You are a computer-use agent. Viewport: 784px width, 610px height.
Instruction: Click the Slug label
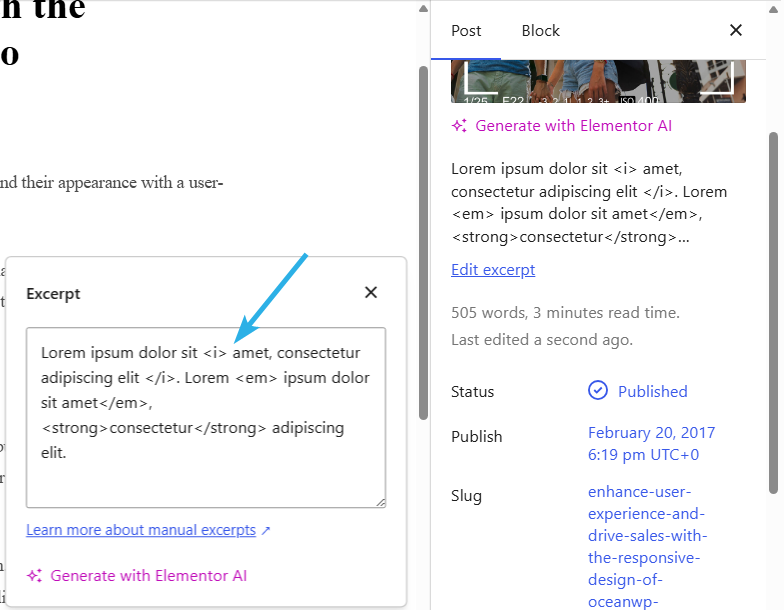tap(466, 496)
